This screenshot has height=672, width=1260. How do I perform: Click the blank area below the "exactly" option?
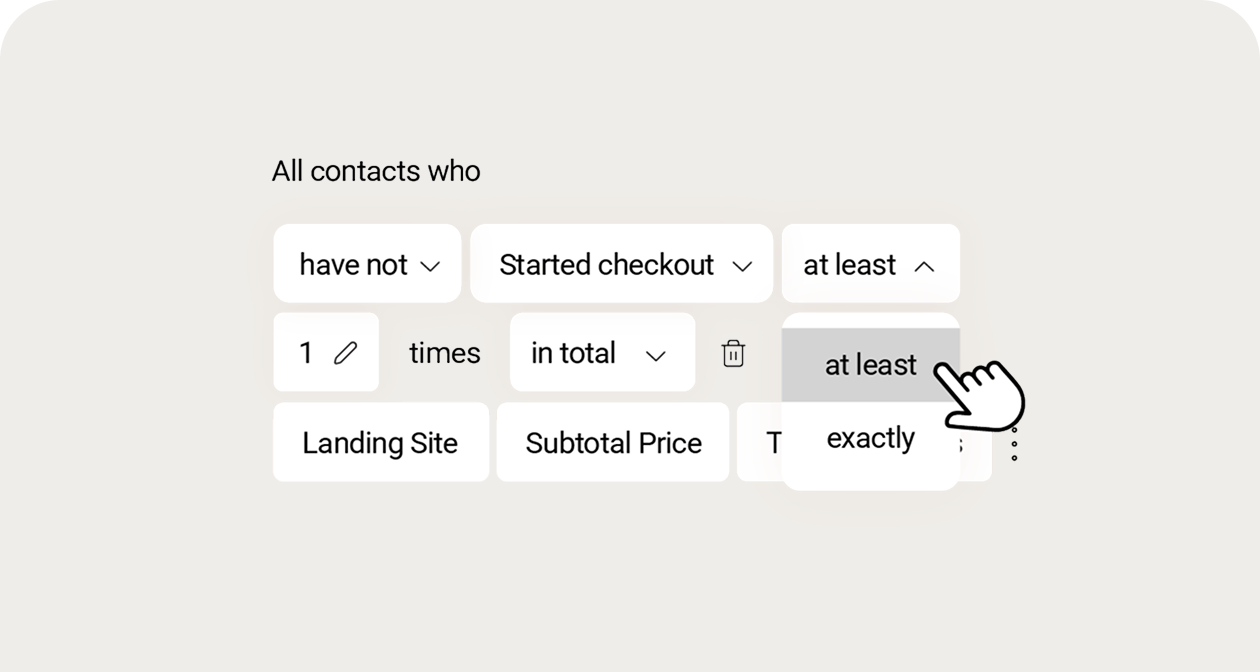point(870,475)
